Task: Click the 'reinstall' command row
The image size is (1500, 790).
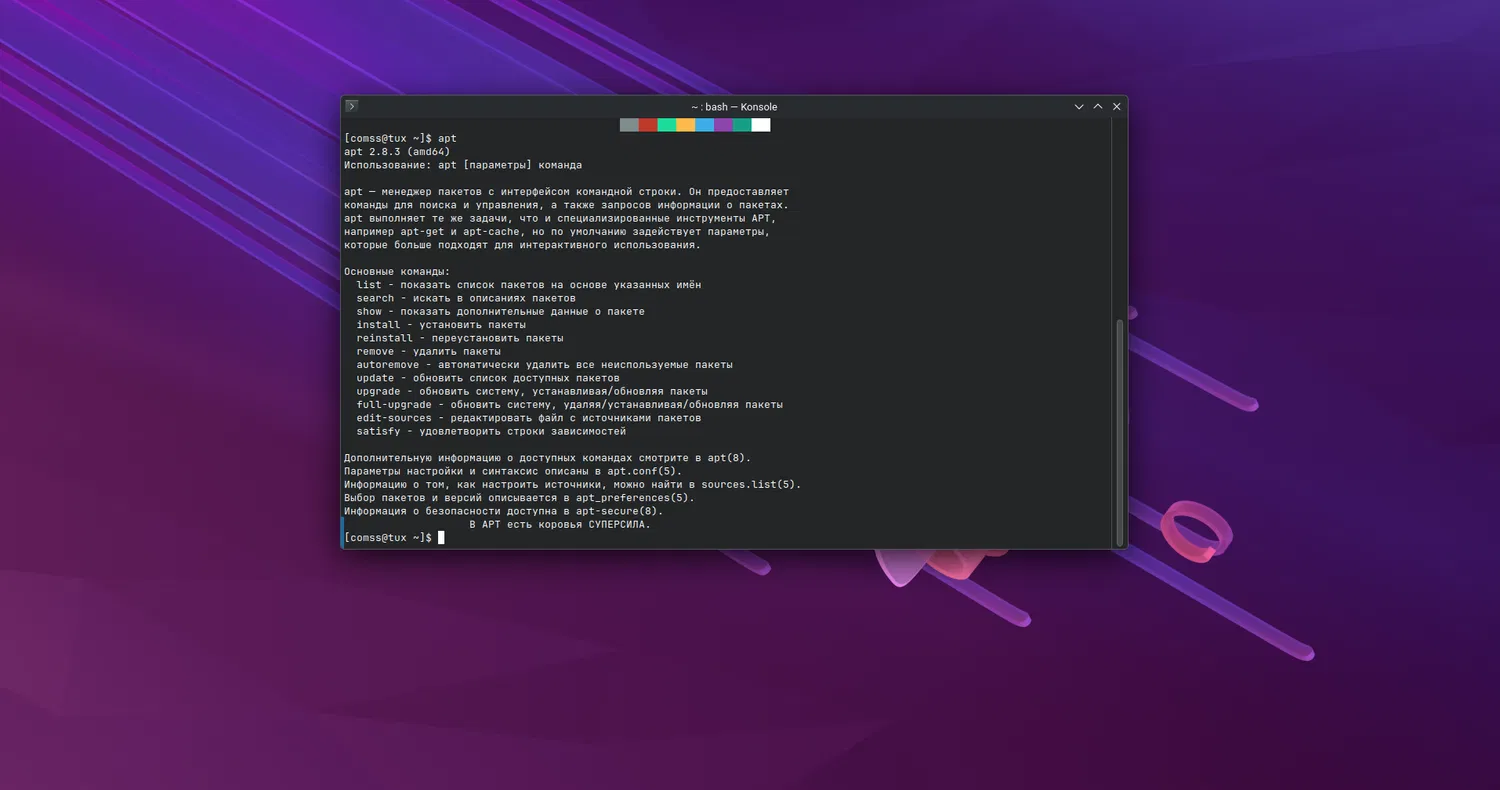Action: pyautogui.click(x=460, y=338)
